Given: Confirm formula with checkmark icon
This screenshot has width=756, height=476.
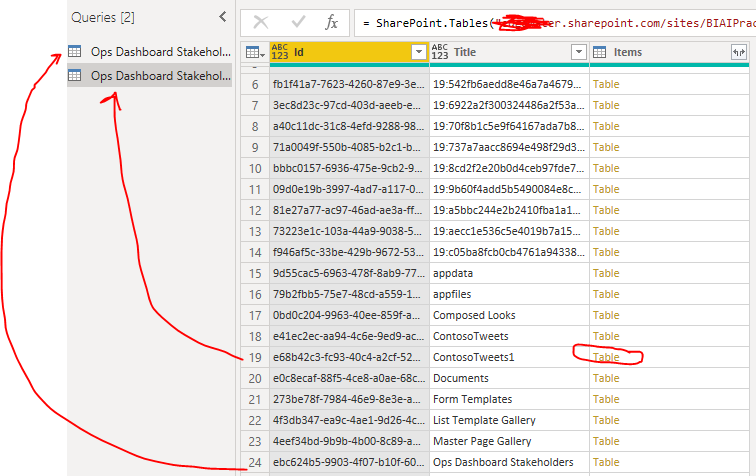Looking at the screenshot, I should 298,22.
